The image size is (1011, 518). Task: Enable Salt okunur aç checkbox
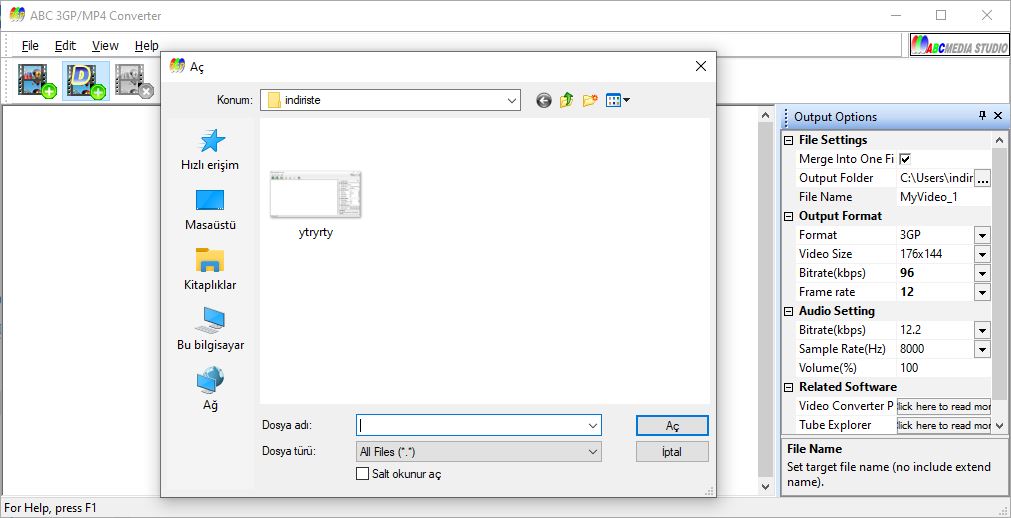pyautogui.click(x=362, y=474)
